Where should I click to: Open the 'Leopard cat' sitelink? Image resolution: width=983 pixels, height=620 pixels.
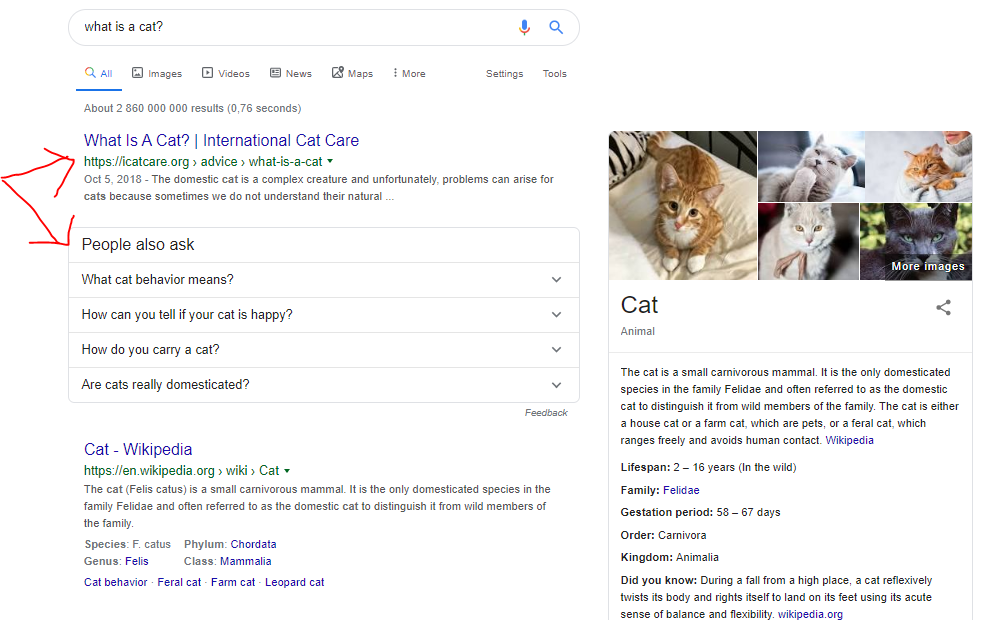coord(295,582)
